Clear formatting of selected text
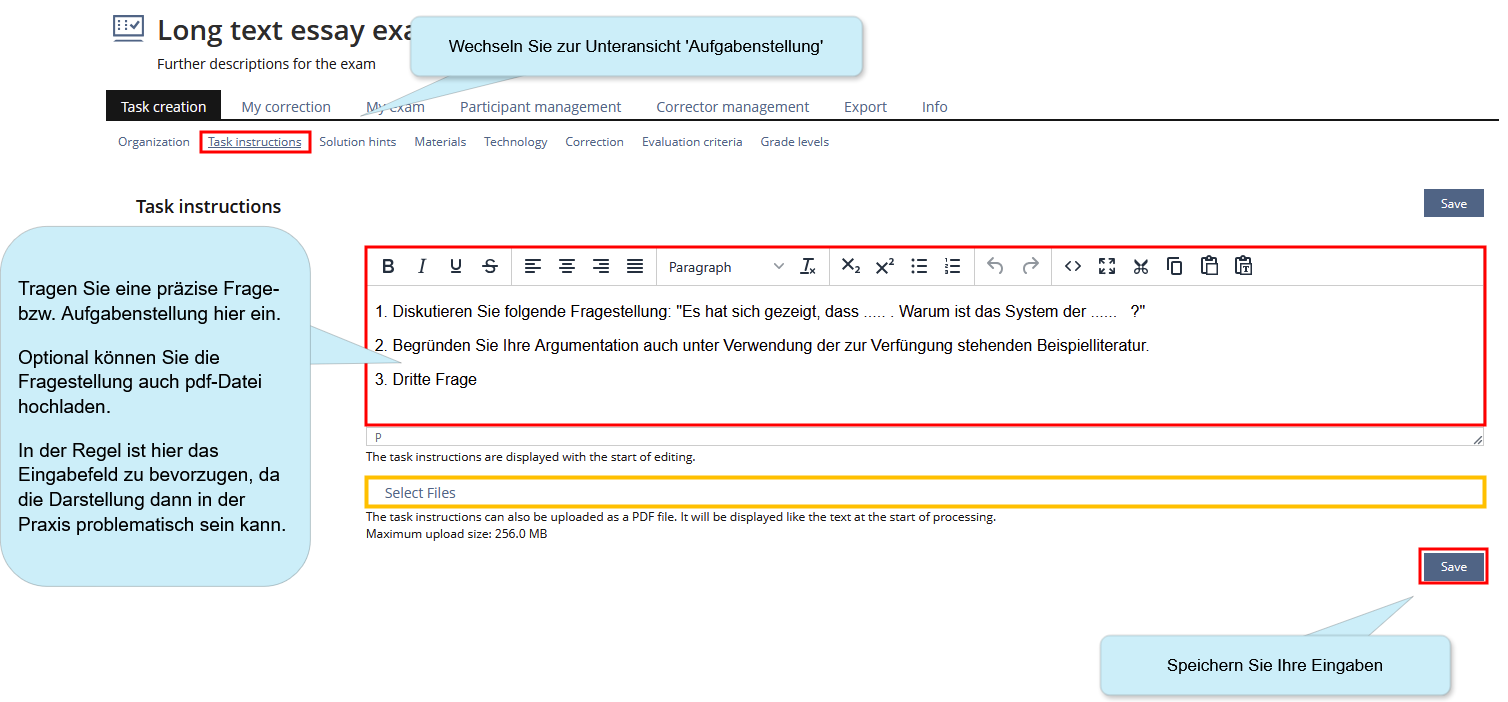The image size is (1508, 702). point(808,266)
